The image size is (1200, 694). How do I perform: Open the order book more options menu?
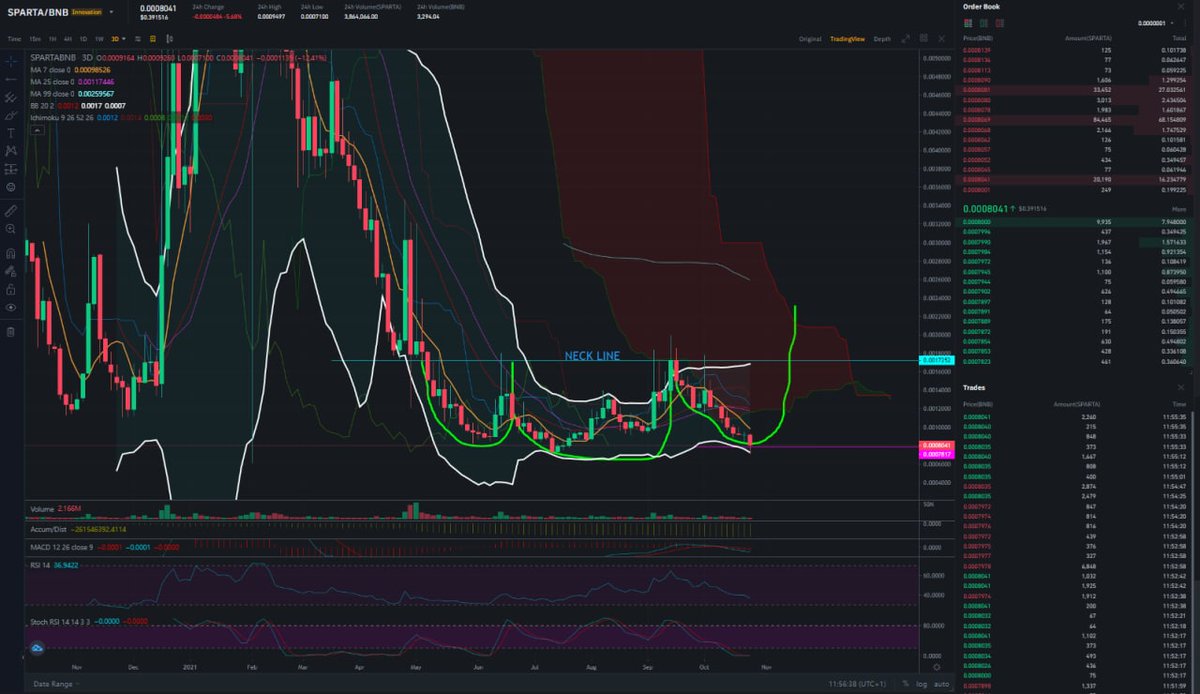pyautogui.click(x=1185, y=23)
